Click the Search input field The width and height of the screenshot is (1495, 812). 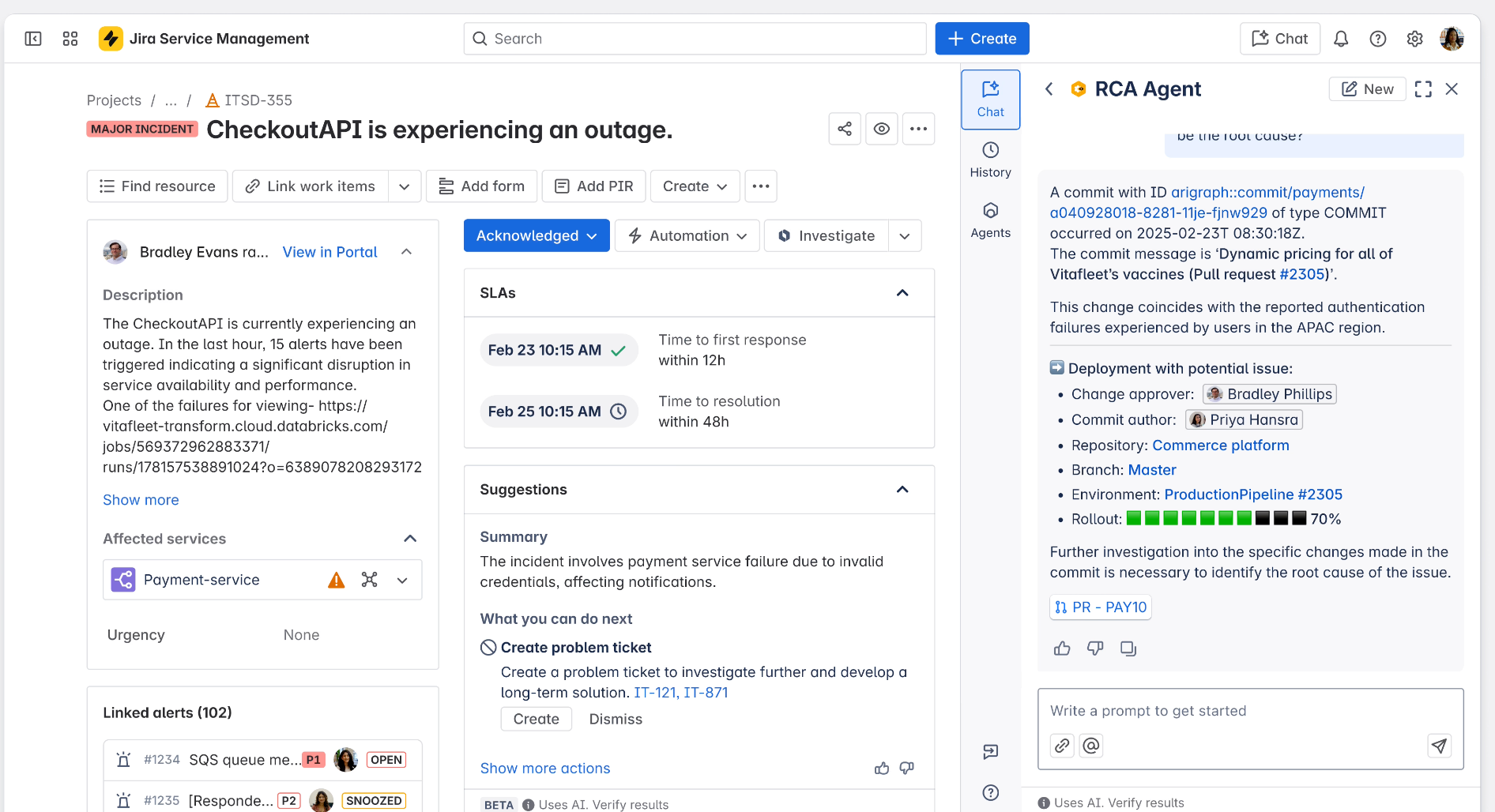pyautogui.click(x=695, y=39)
